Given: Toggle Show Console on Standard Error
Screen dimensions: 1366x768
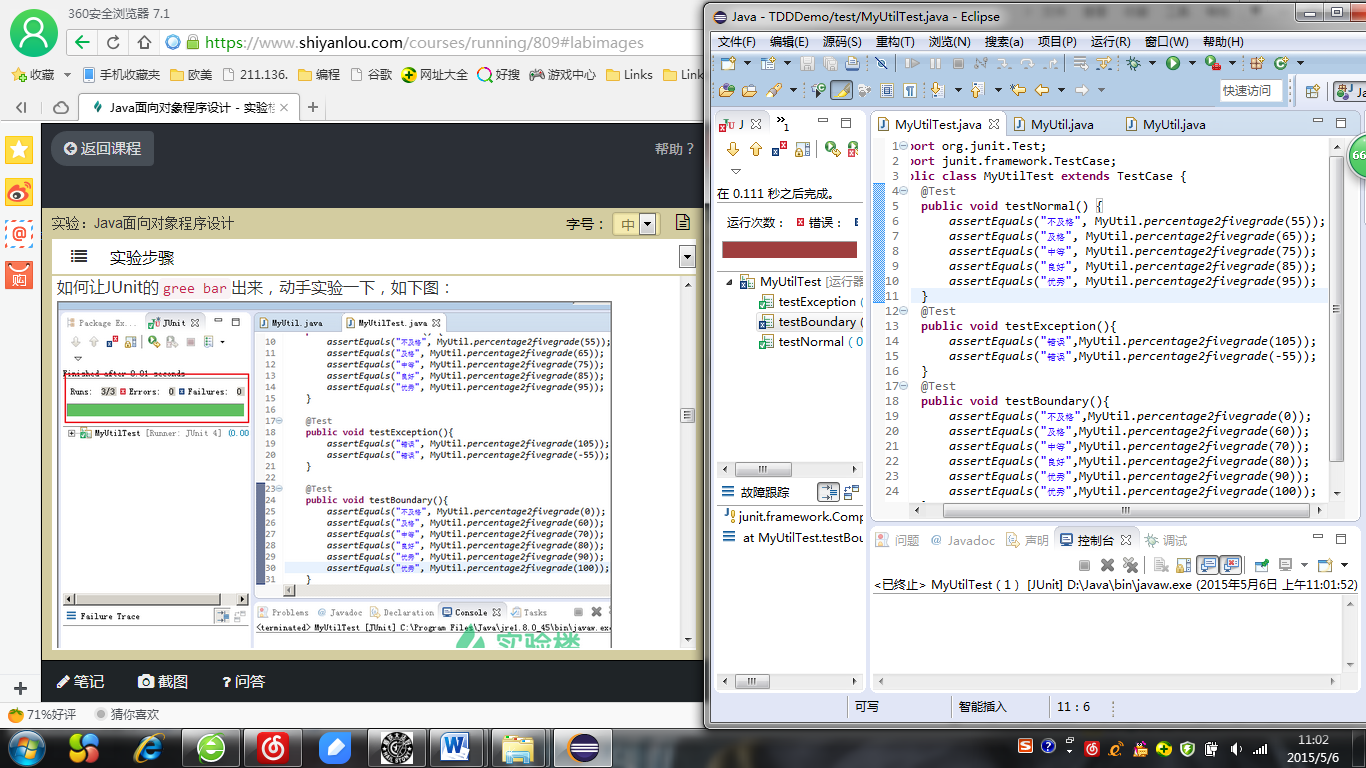Looking at the screenshot, I should [x=1230, y=565].
